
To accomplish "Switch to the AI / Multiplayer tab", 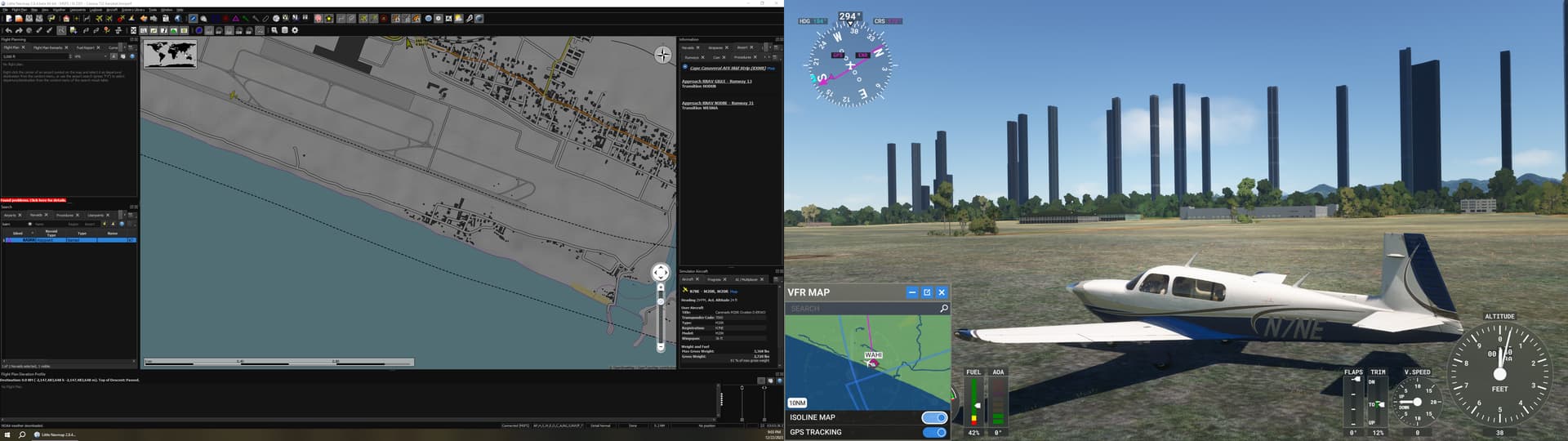I will [x=746, y=279].
